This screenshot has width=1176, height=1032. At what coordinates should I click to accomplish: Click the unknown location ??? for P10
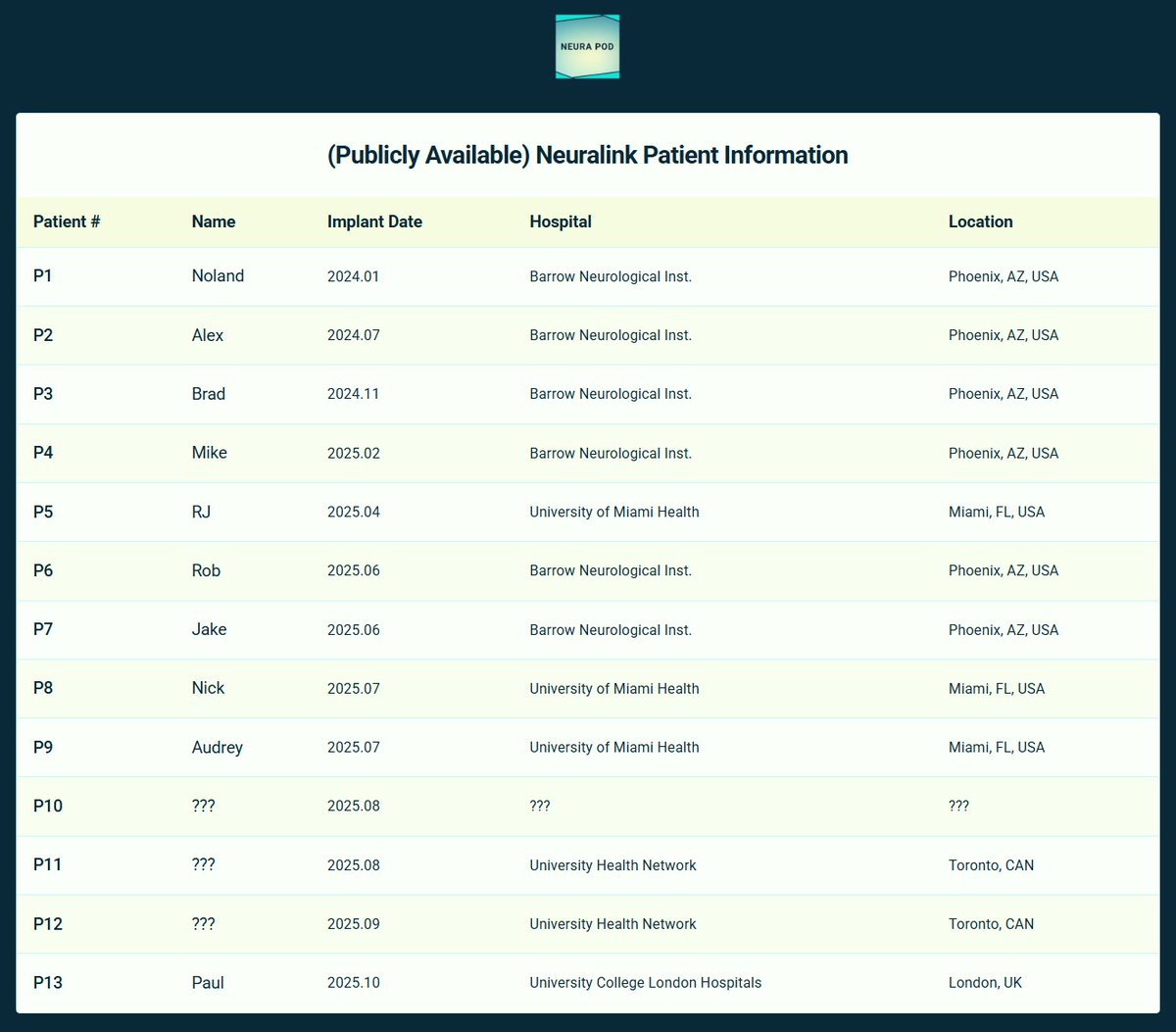pyautogui.click(x=958, y=806)
